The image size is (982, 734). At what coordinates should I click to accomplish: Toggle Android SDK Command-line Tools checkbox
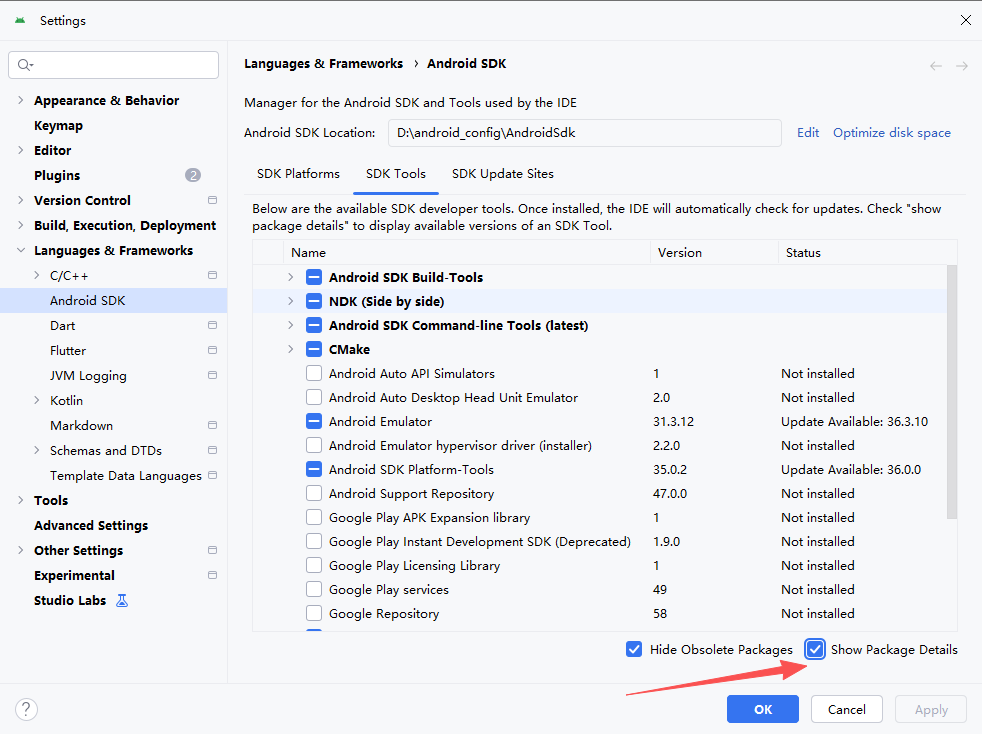pos(314,326)
